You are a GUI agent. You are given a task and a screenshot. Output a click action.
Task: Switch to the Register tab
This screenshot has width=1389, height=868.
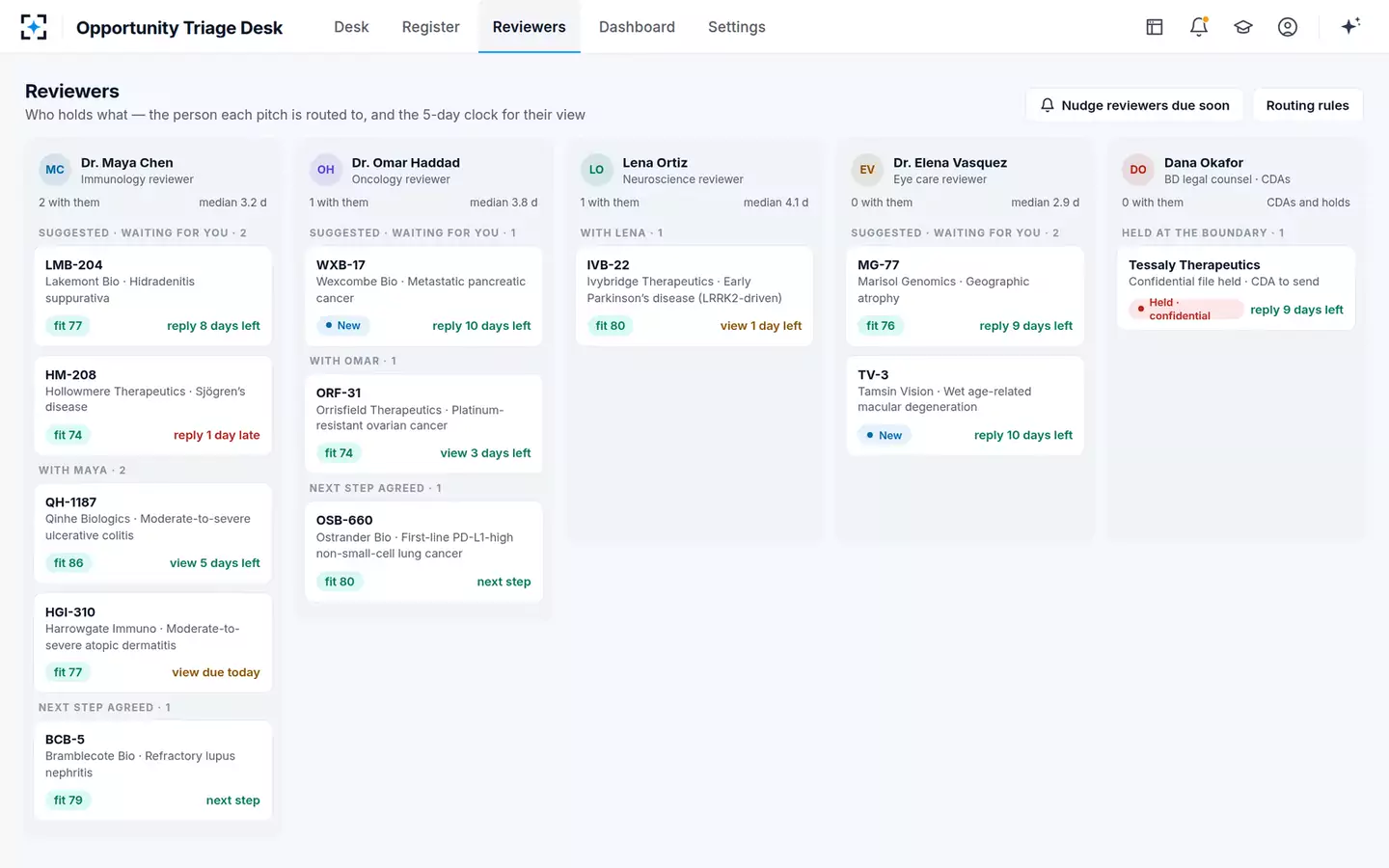pos(430,27)
